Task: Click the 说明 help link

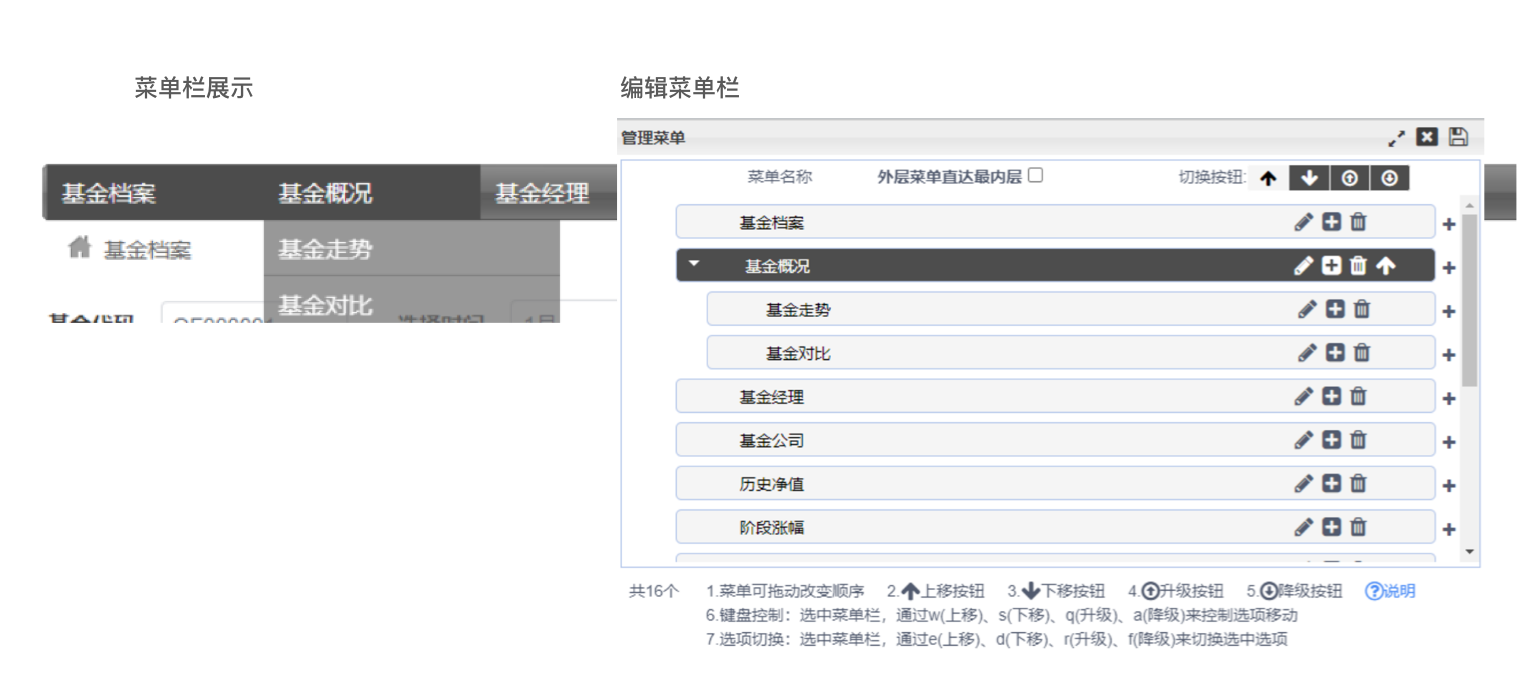Action: point(1390,591)
